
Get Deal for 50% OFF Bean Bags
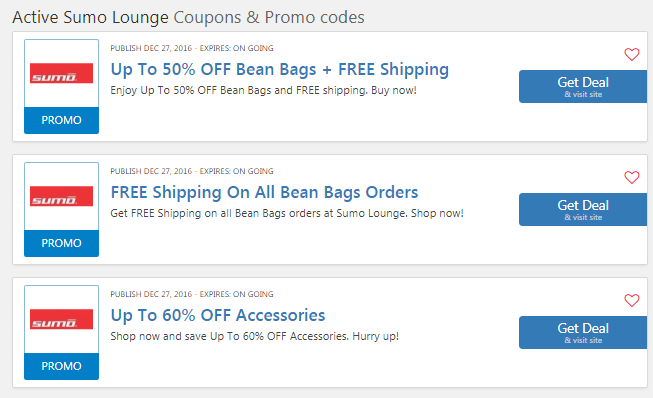coord(583,87)
